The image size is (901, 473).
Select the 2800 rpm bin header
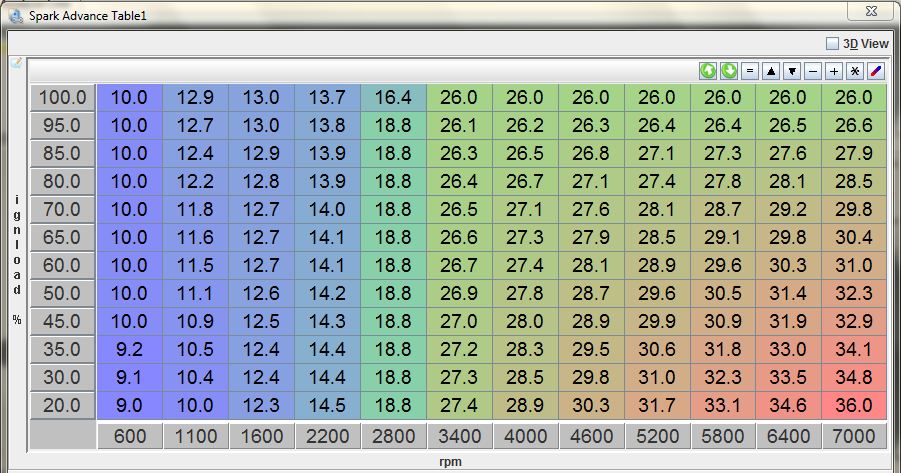point(394,436)
